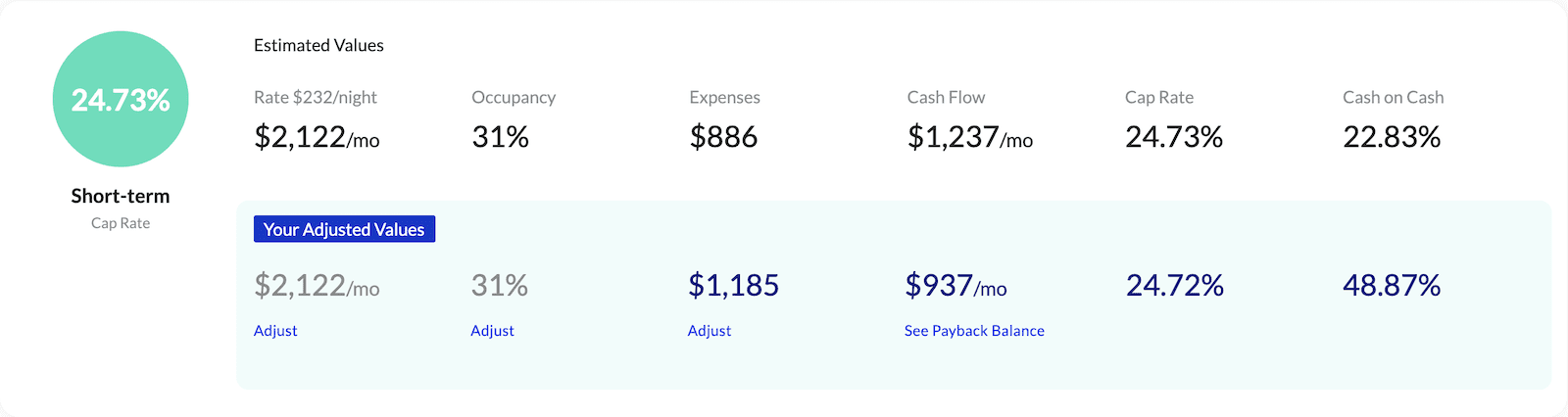Click Adjust link under $1,185 expenses
The image size is (1568, 417).
click(x=710, y=331)
